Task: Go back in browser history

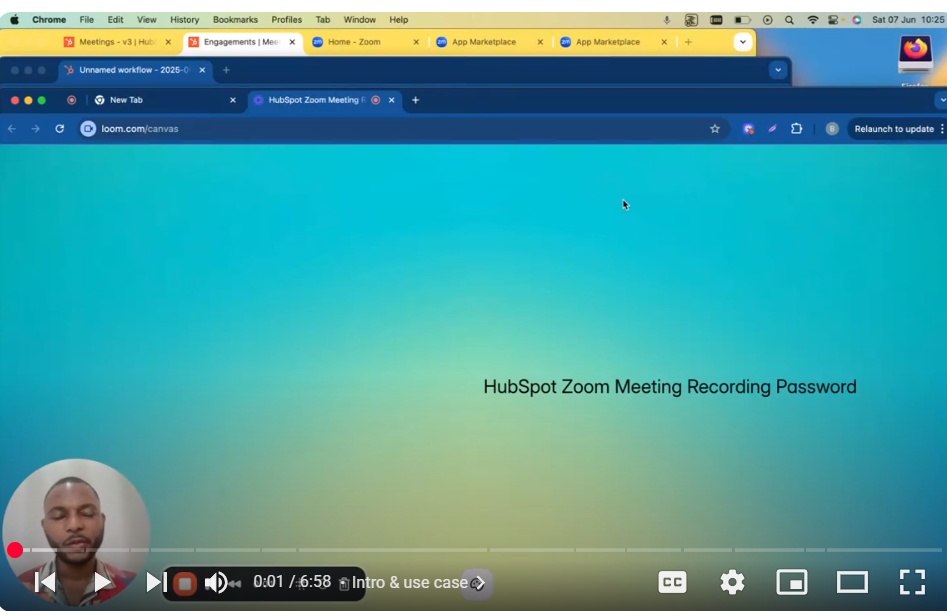Action: coord(12,129)
